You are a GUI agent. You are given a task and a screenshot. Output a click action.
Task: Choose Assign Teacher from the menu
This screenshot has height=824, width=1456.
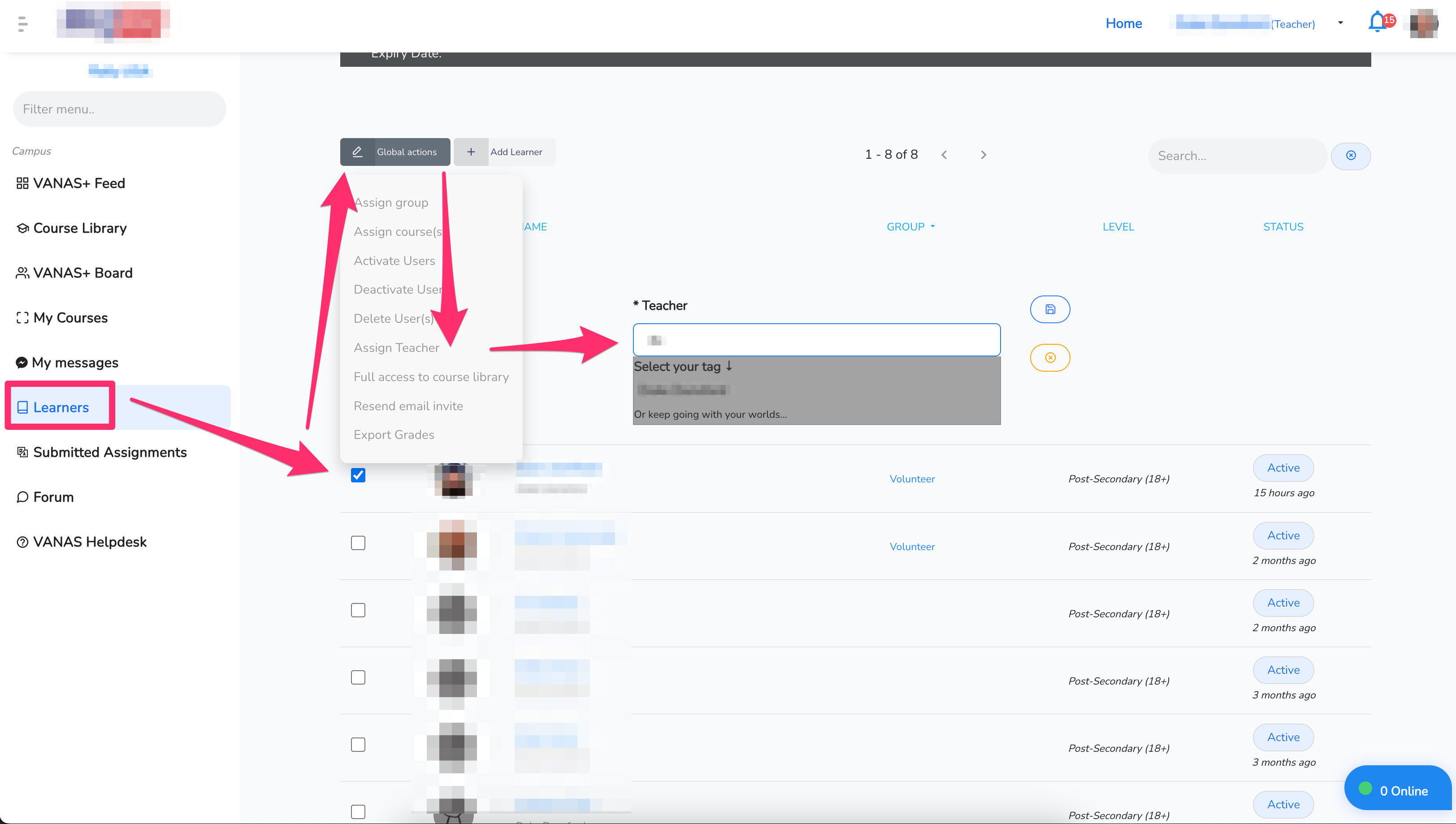tap(396, 347)
